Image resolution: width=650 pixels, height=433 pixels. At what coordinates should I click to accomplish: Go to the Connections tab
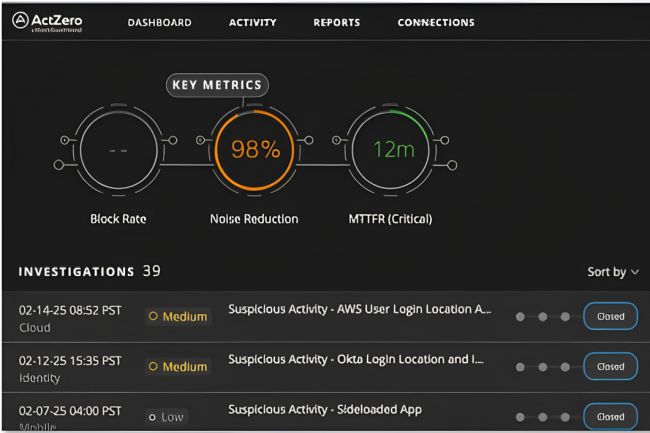pyautogui.click(x=436, y=22)
